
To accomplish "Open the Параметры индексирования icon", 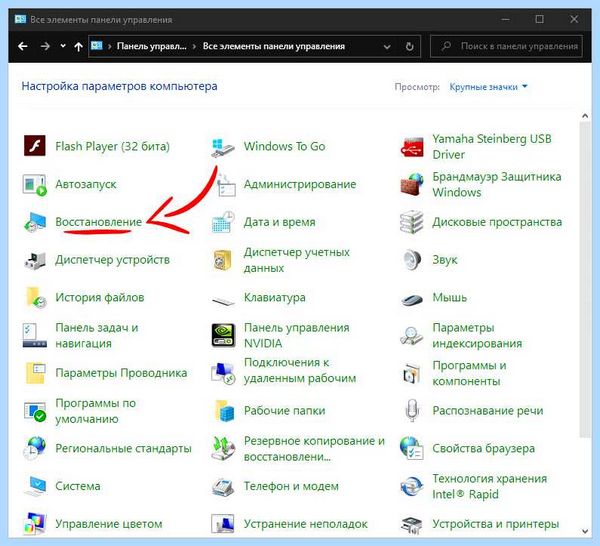I will pyautogui.click(x=412, y=336).
